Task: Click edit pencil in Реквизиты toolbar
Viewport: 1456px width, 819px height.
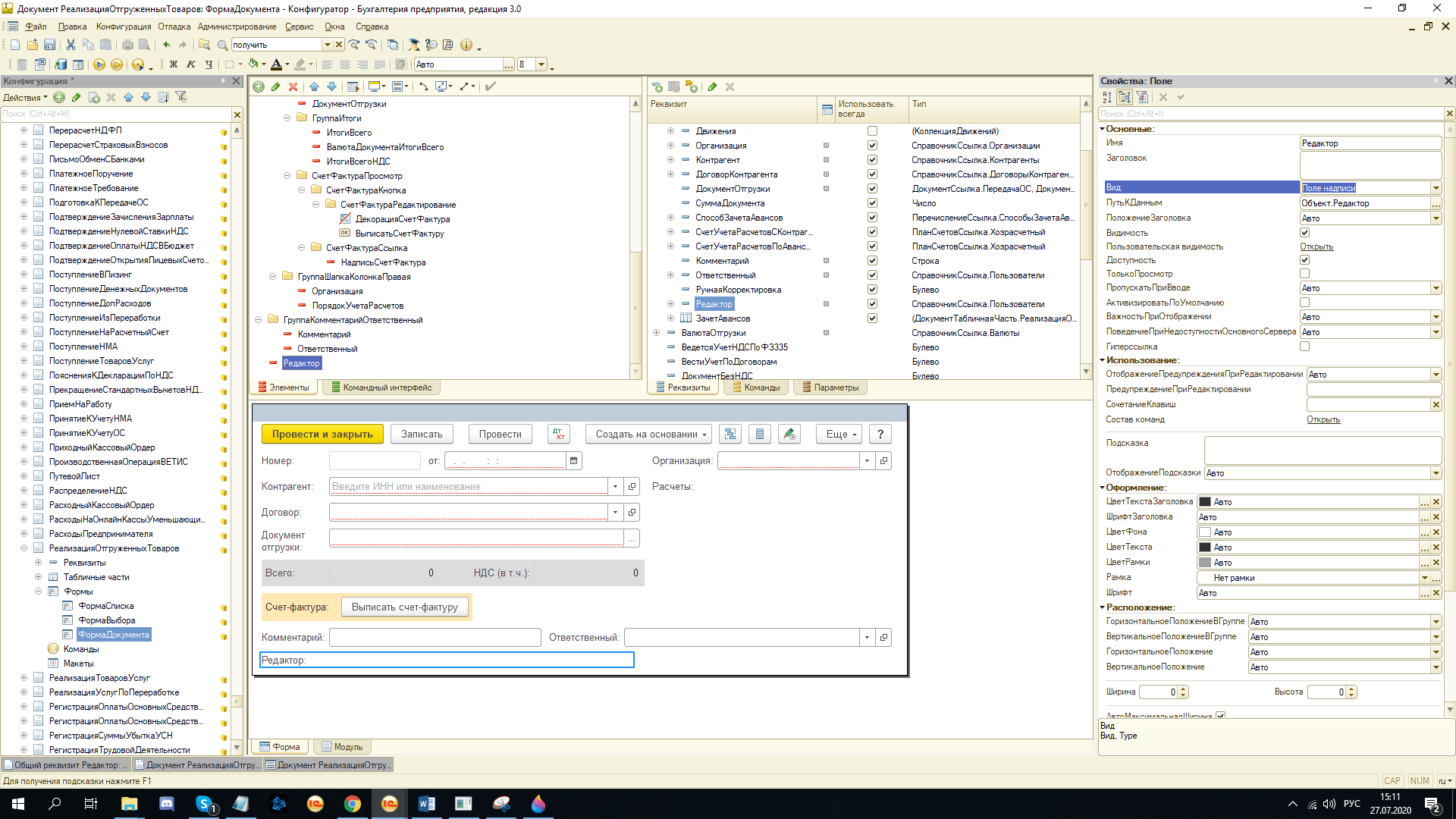Action: (713, 86)
